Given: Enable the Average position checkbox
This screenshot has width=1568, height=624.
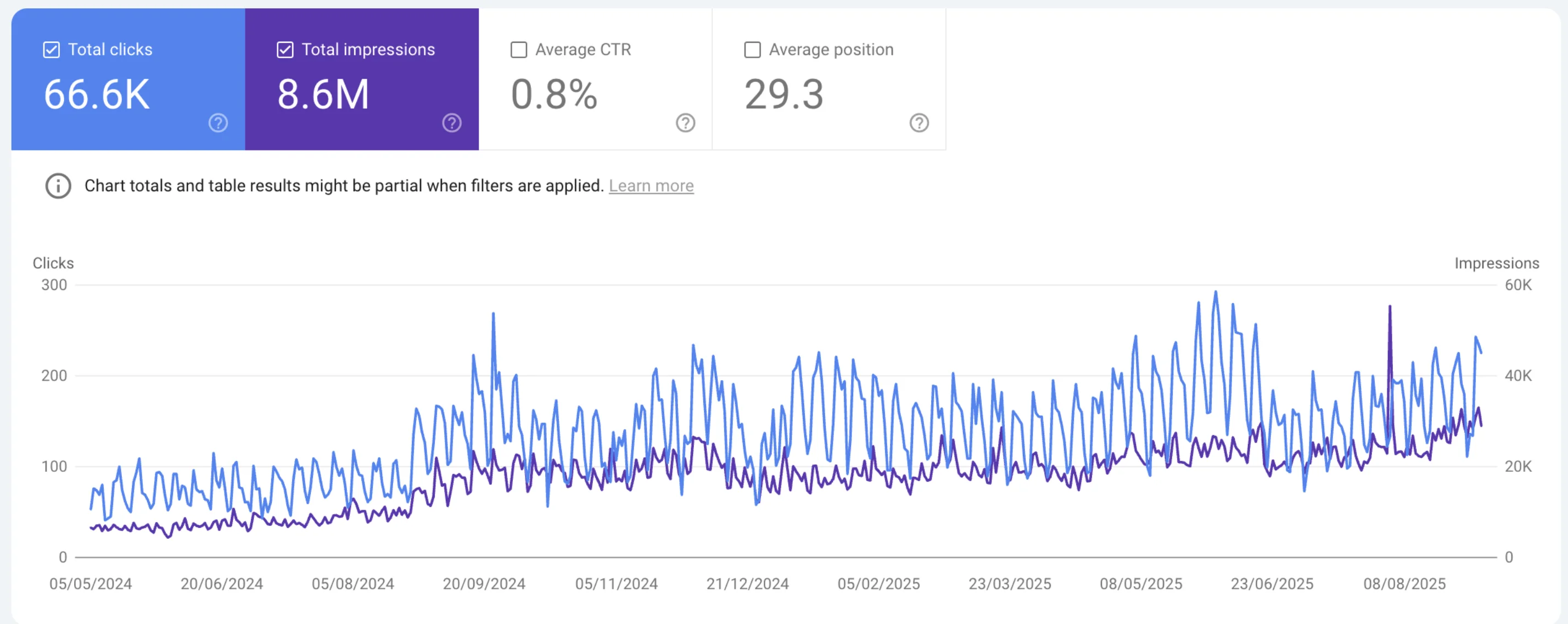Looking at the screenshot, I should click(752, 49).
